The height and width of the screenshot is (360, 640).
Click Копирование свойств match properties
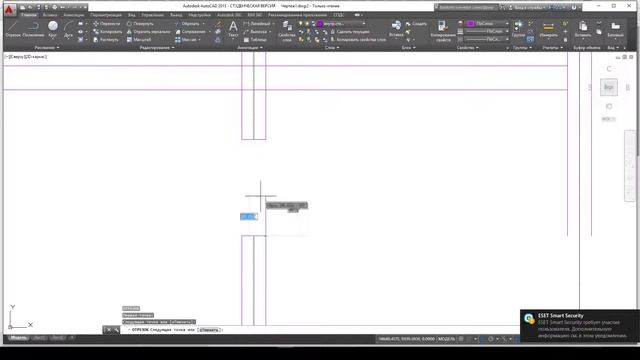click(x=443, y=31)
